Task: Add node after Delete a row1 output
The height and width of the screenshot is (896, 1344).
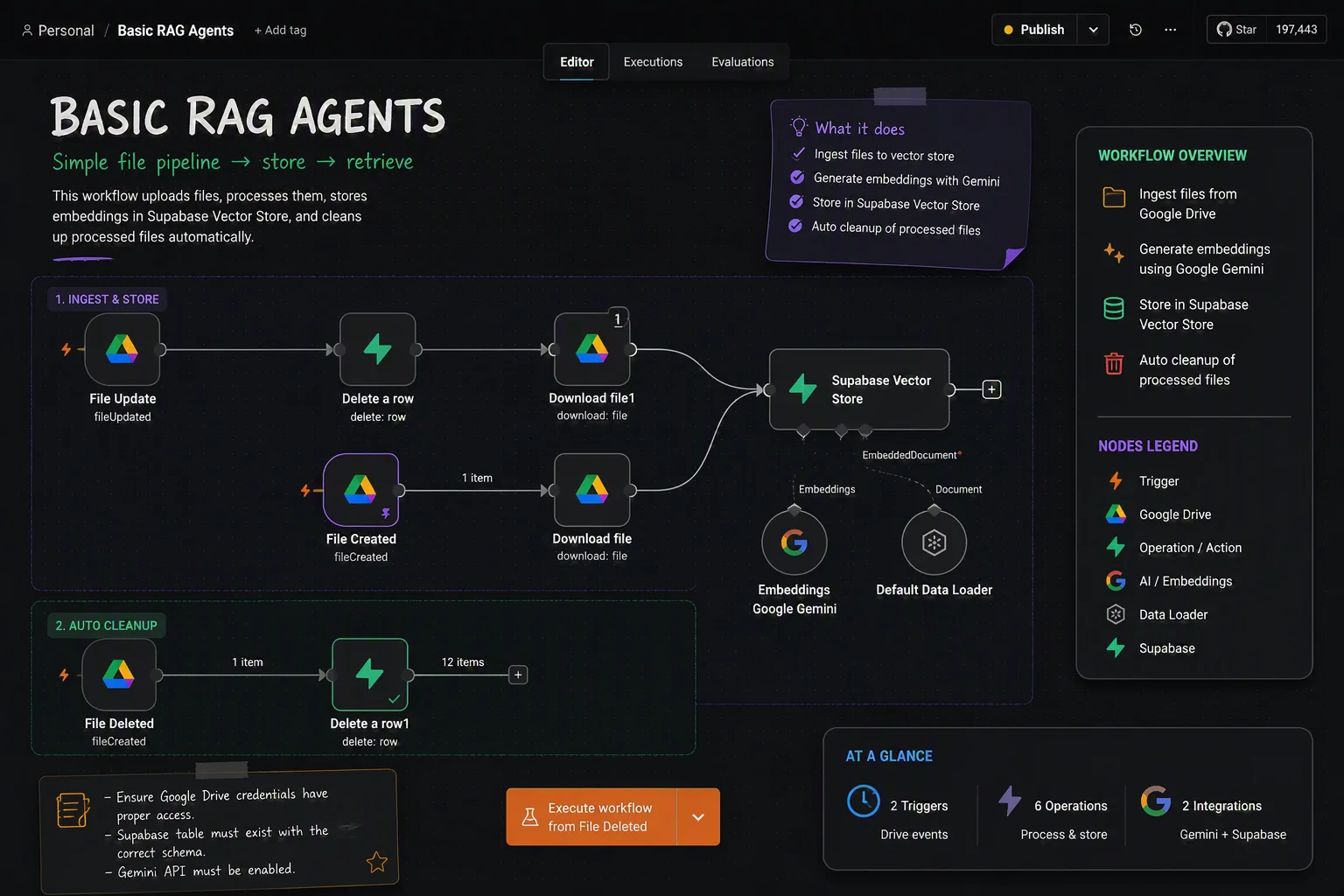Action: (x=518, y=675)
